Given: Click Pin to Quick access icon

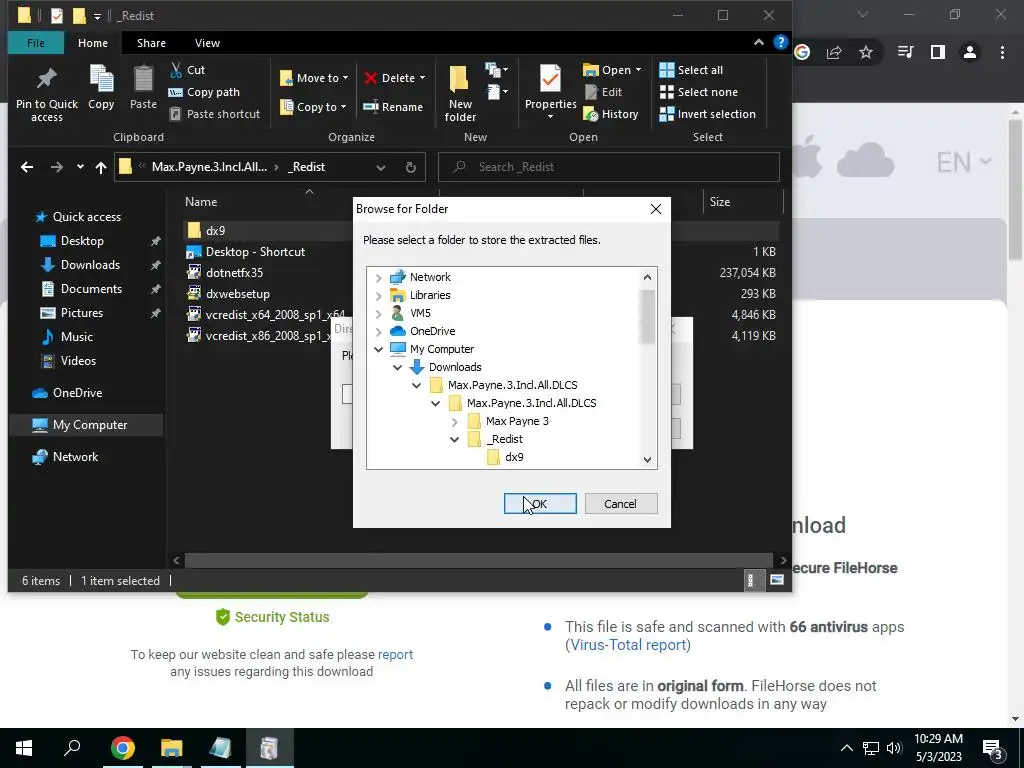Looking at the screenshot, I should (x=46, y=93).
